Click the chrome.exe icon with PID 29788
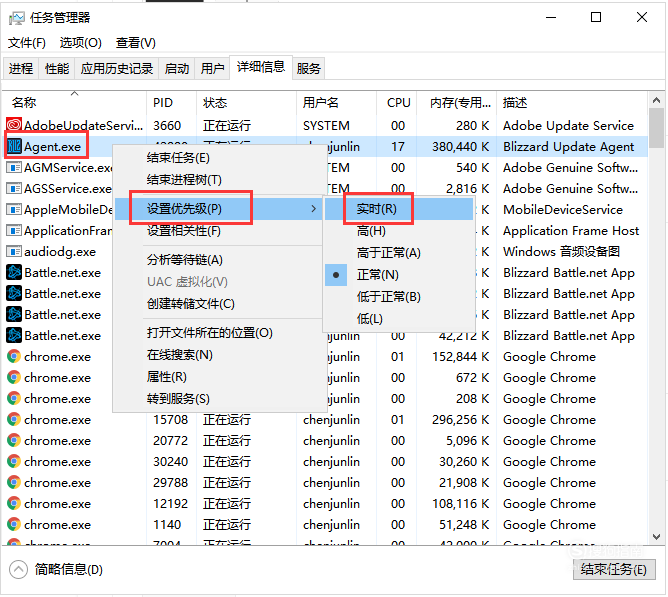The height and width of the screenshot is (597, 668). (14, 482)
